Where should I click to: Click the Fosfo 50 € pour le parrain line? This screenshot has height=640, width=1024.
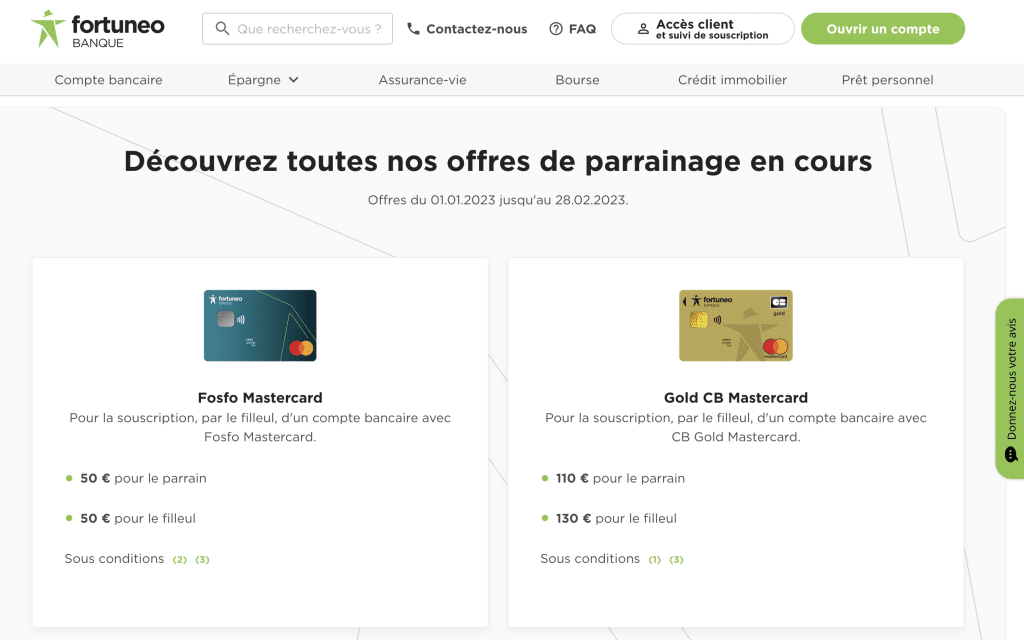coord(143,478)
